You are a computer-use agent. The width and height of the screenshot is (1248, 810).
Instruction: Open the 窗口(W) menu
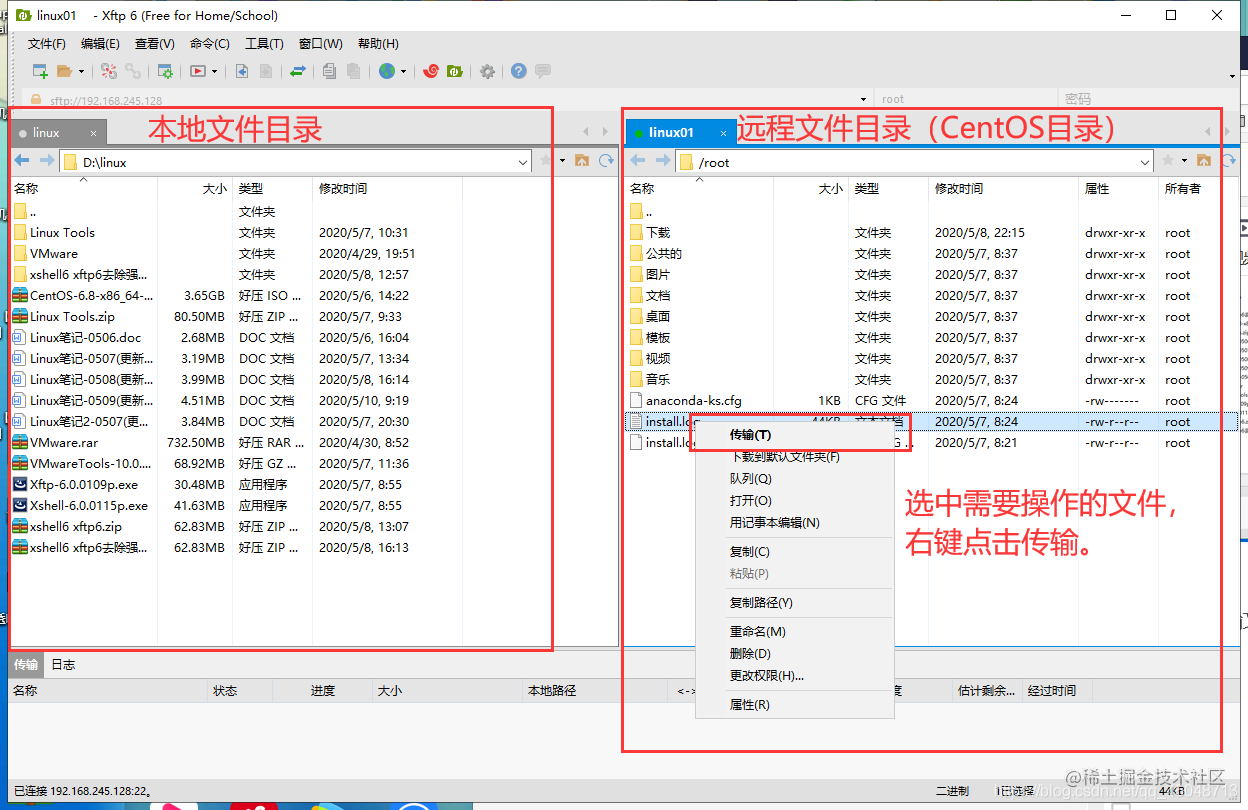321,44
